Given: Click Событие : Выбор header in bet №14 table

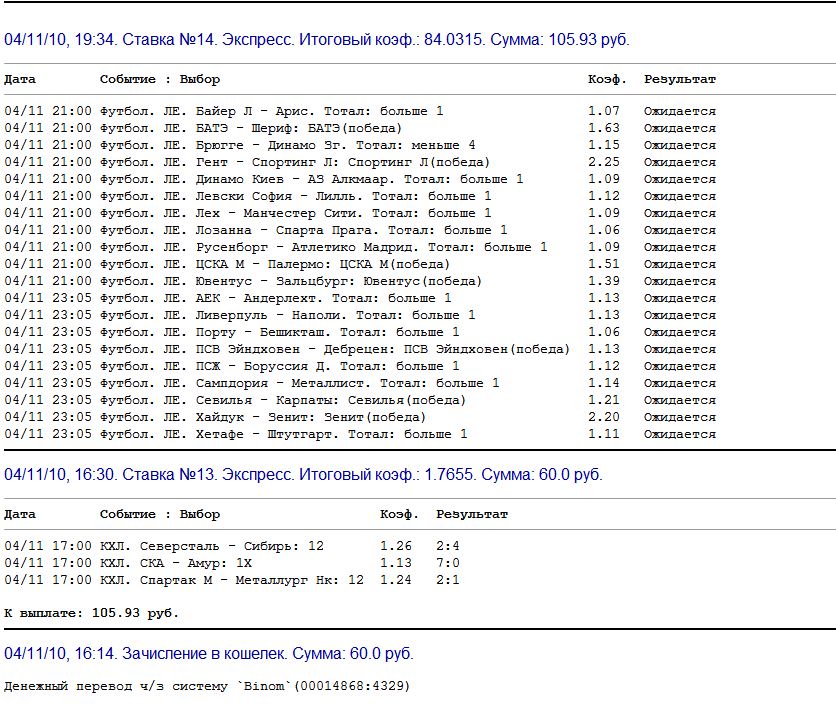Looking at the screenshot, I should 160,79.
